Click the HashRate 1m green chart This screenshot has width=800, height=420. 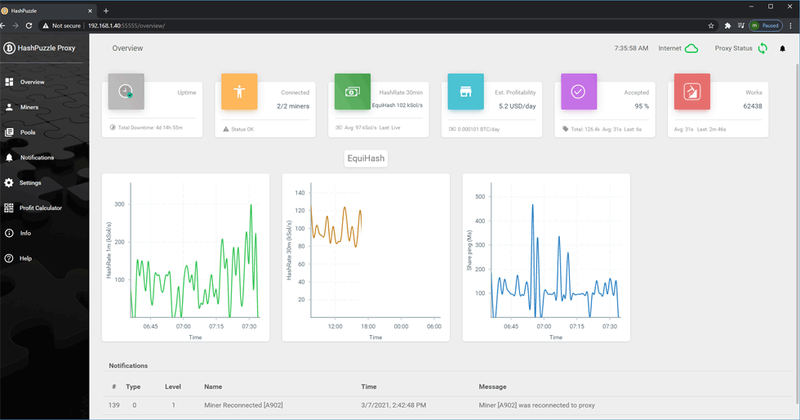(x=186, y=257)
